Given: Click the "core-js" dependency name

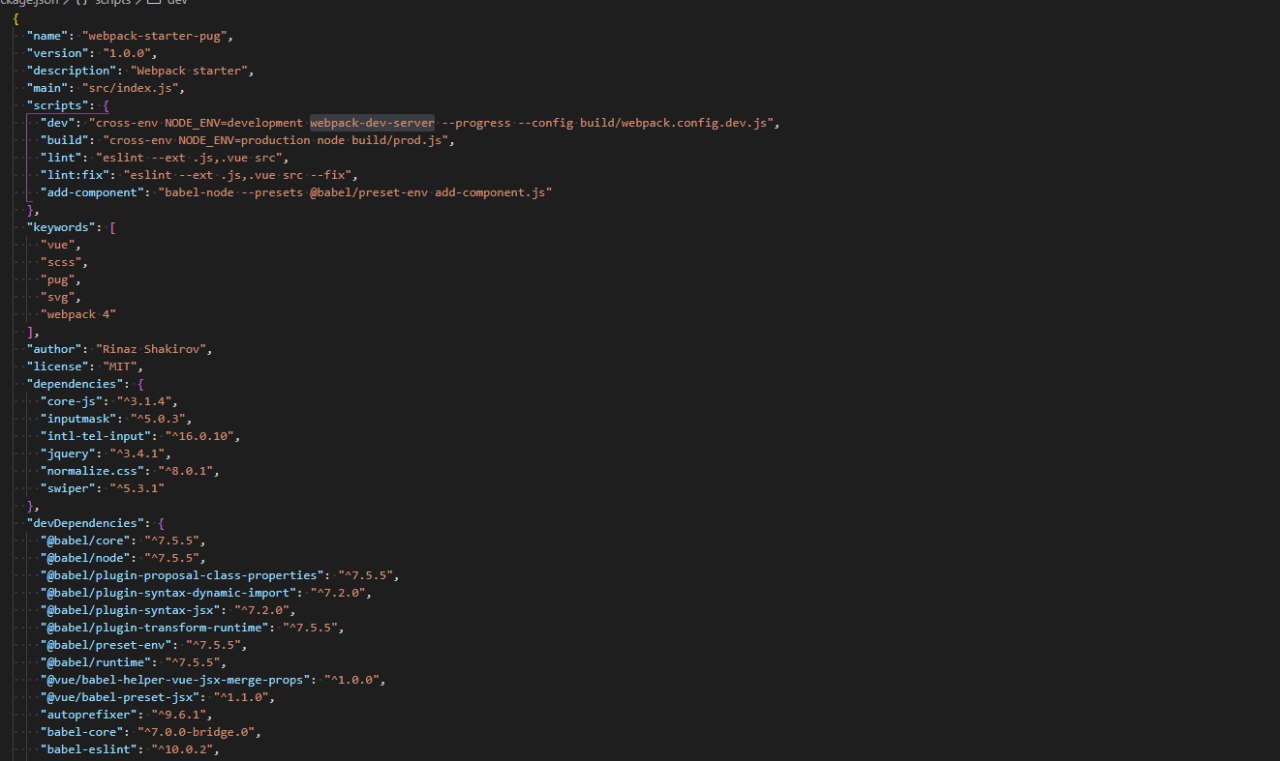Looking at the screenshot, I should (x=74, y=401).
